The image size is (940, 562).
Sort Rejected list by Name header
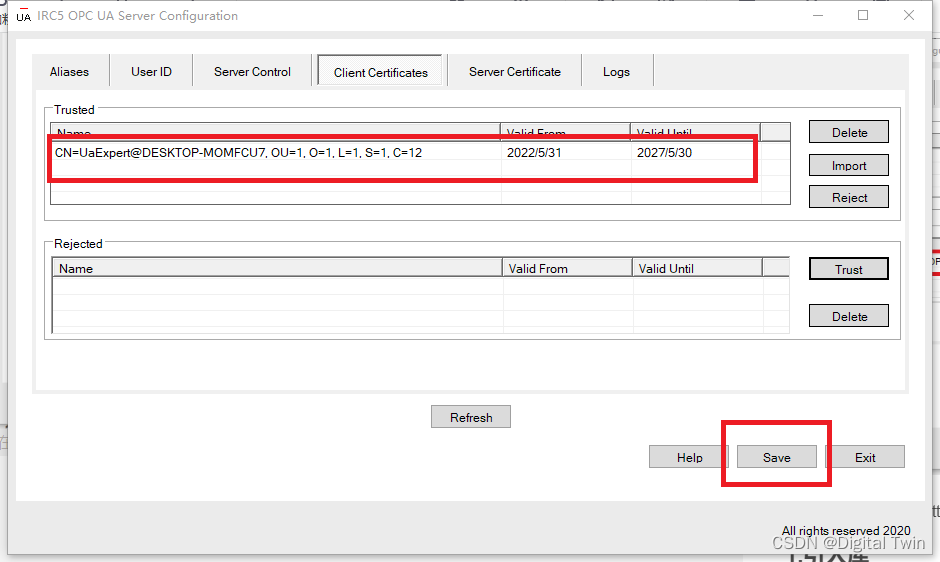coord(278,268)
